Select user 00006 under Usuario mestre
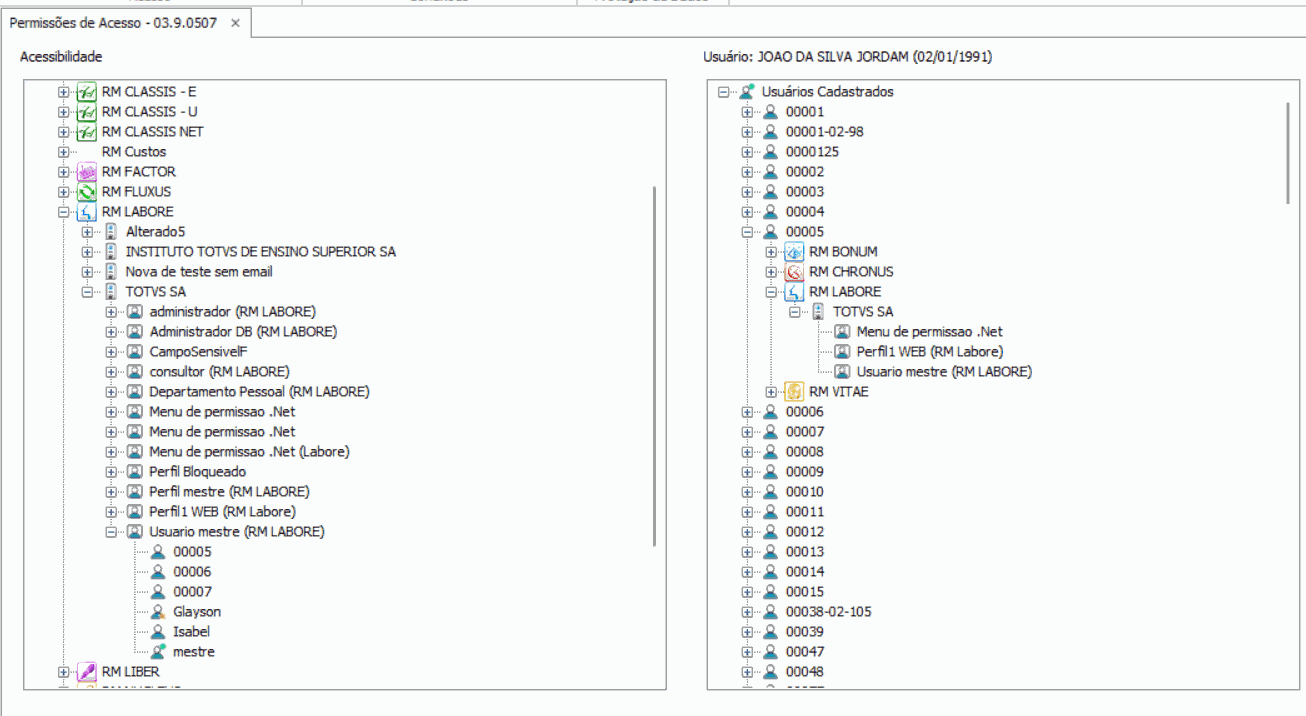The image size is (1306, 716). coord(192,572)
